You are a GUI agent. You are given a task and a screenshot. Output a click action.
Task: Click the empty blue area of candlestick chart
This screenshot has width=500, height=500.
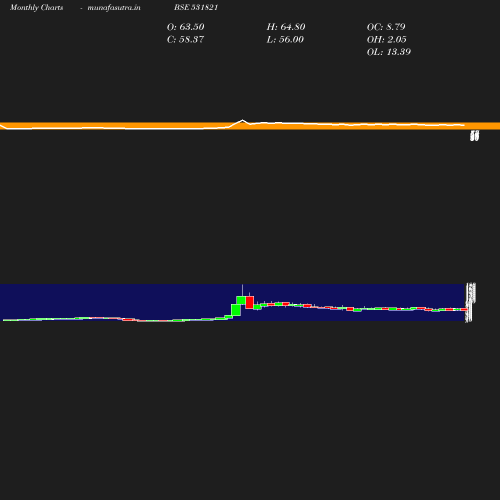117,298
